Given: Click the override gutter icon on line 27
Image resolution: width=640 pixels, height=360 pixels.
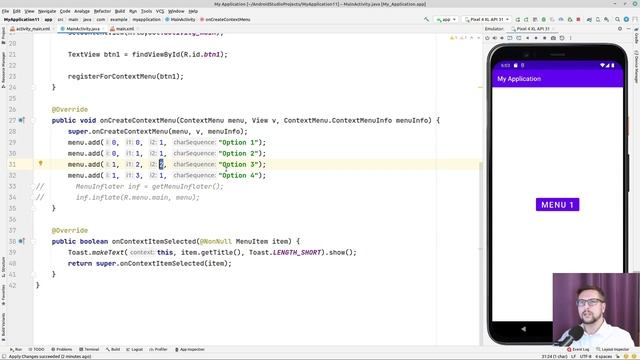Looking at the screenshot, I should point(22,120).
